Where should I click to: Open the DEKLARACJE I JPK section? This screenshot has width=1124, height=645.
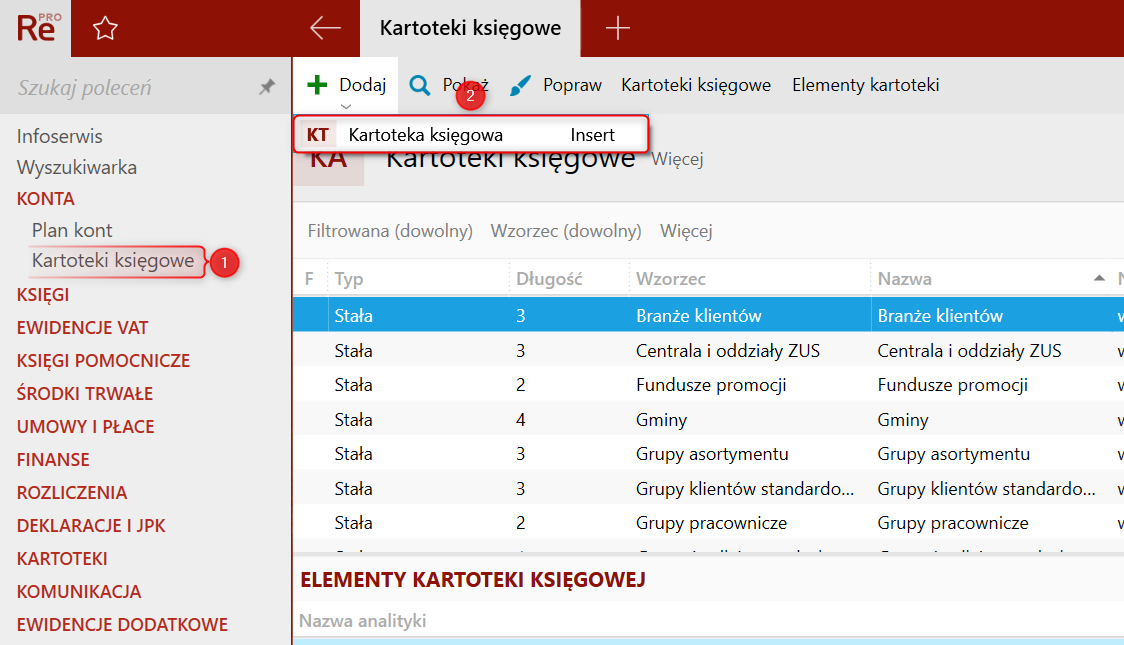(x=91, y=525)
